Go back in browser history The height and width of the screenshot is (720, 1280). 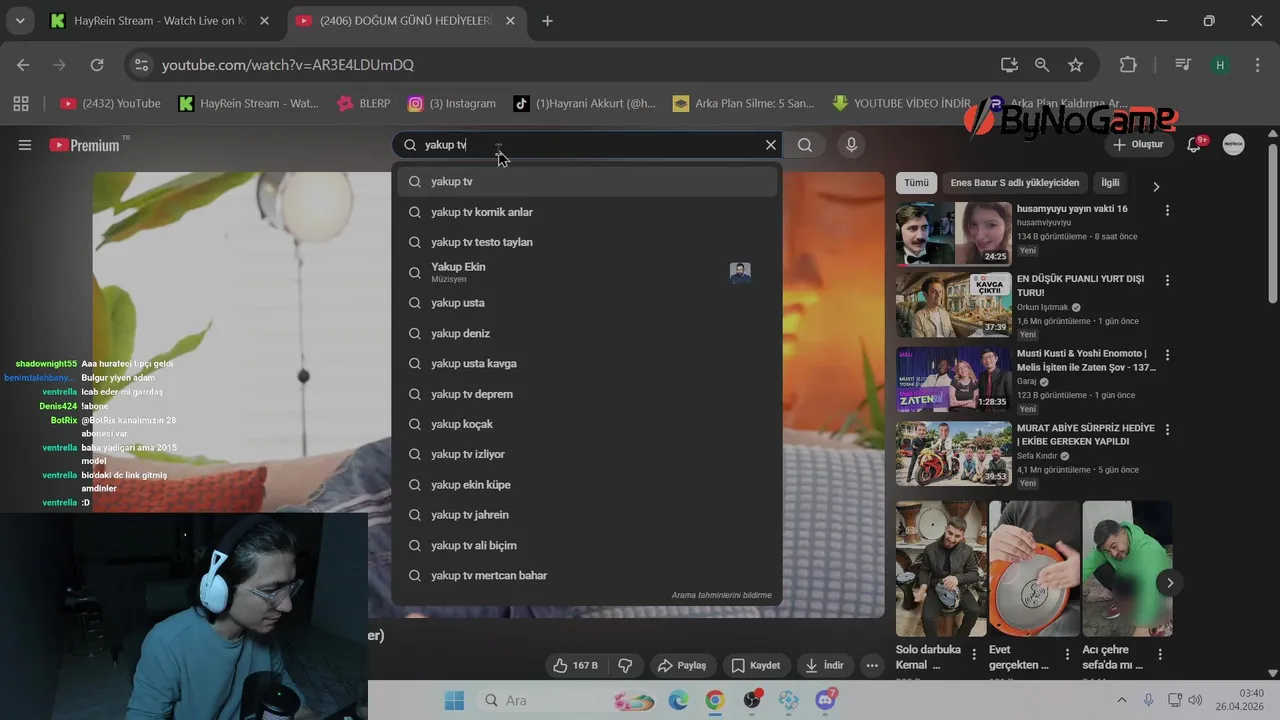click(x=23, y=65)
